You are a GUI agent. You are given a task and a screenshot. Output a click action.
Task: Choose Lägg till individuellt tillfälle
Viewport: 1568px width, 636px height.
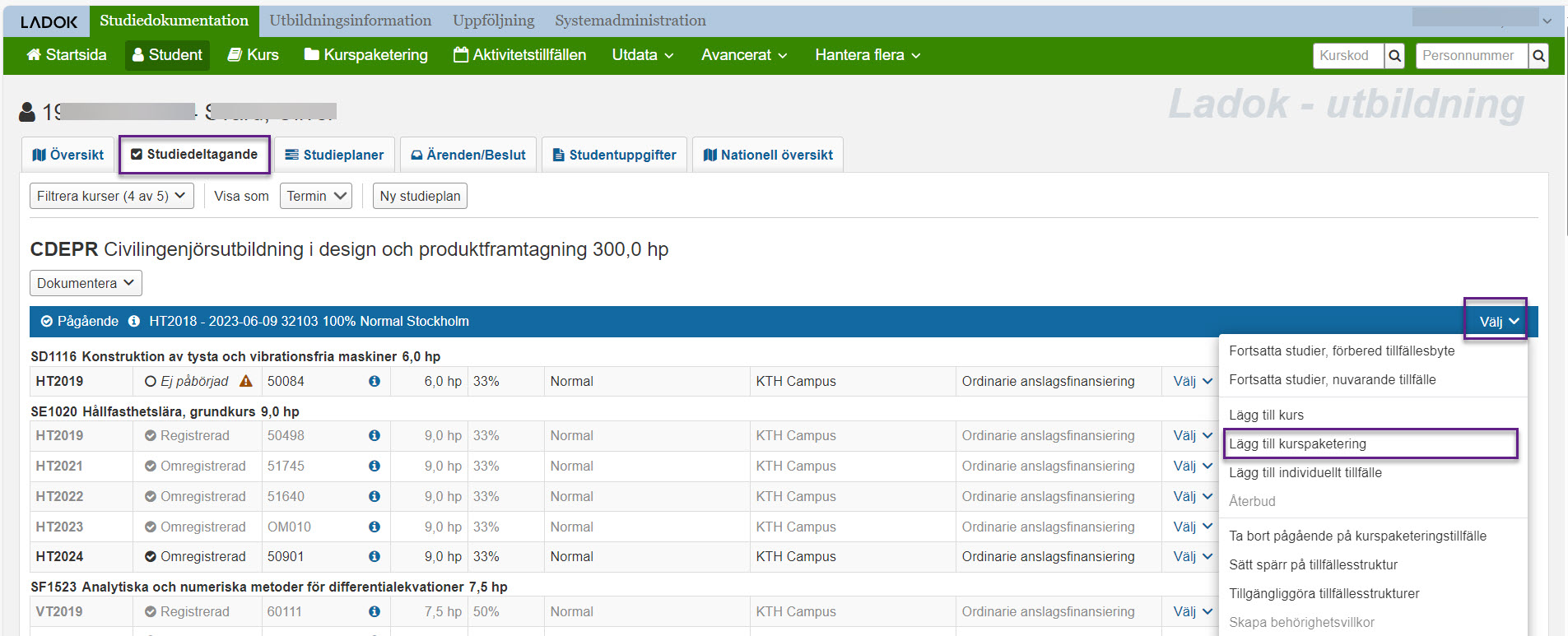tap(1305, 473)
